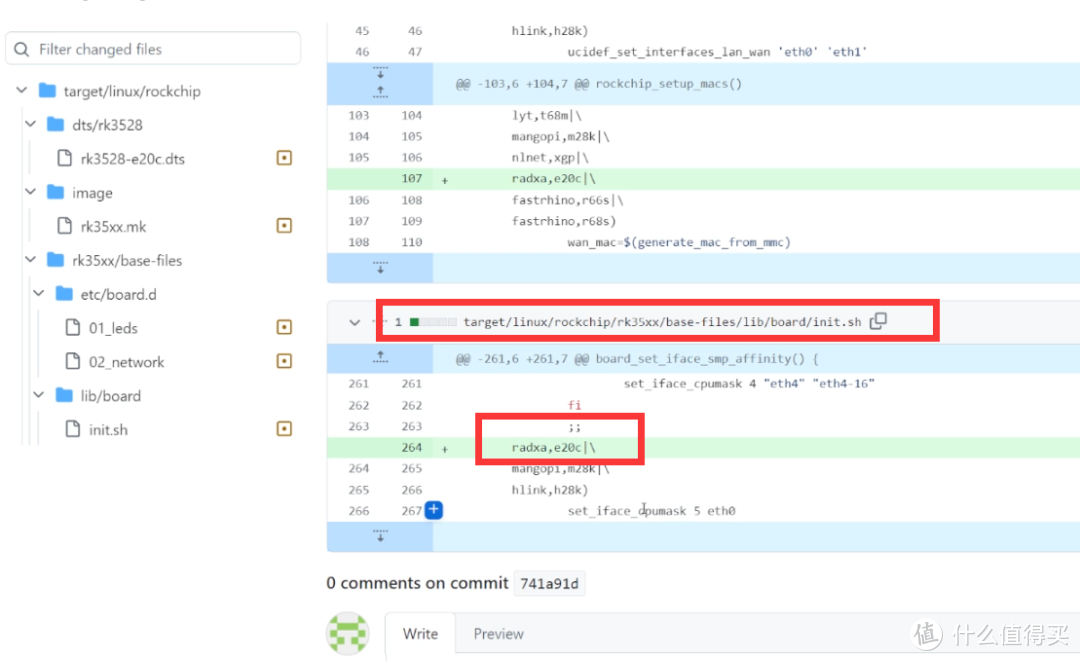Switch to the Preview tab
The height and width of the screenshot is (661, 1080).
[x=499, y=633]
